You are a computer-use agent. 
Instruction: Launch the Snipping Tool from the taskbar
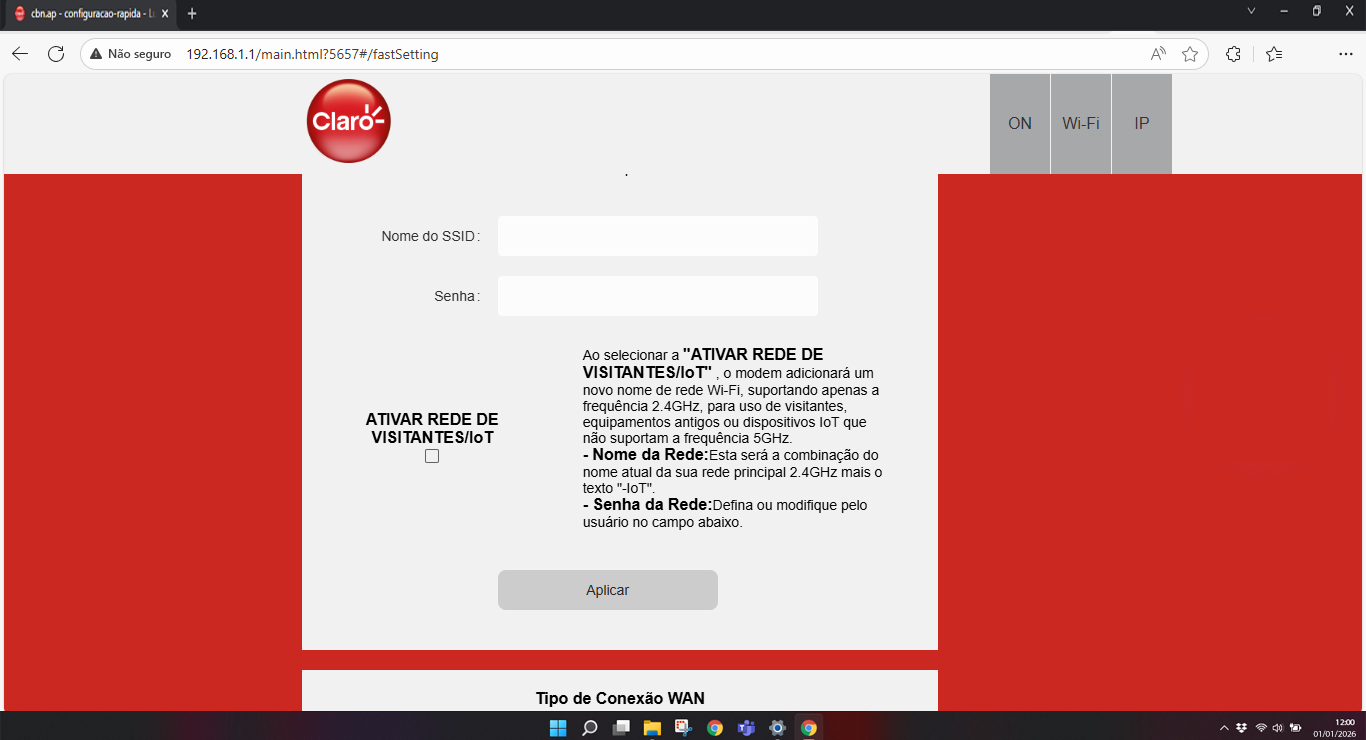[683, 728]
